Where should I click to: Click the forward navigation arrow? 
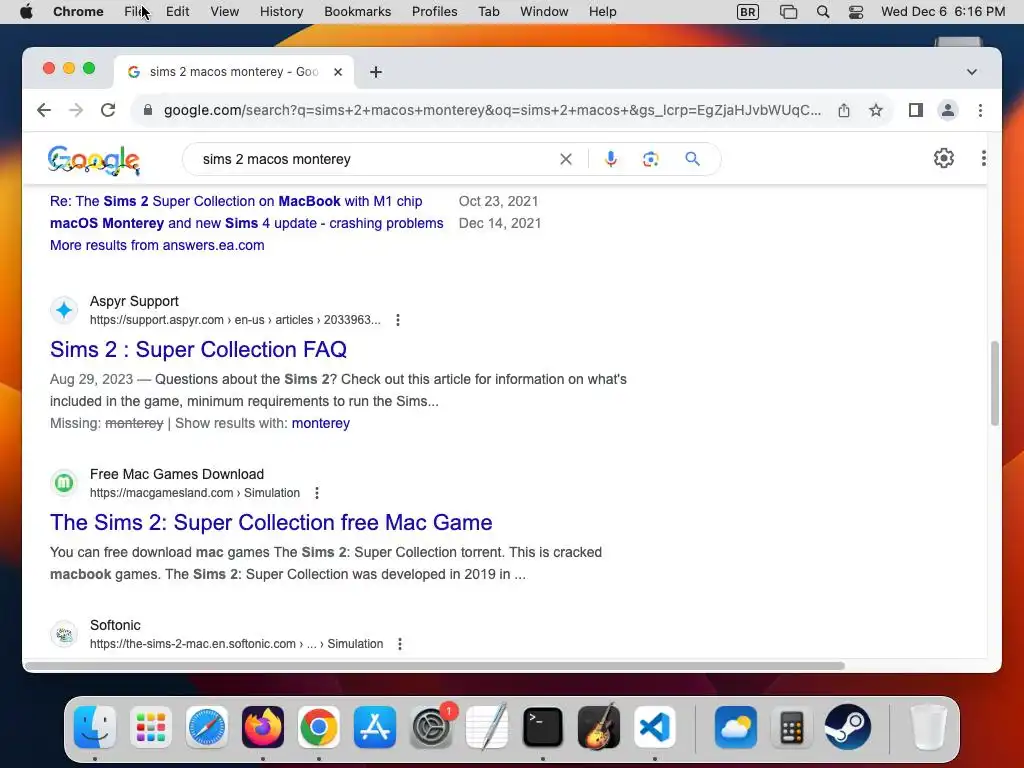coord(76,110)
